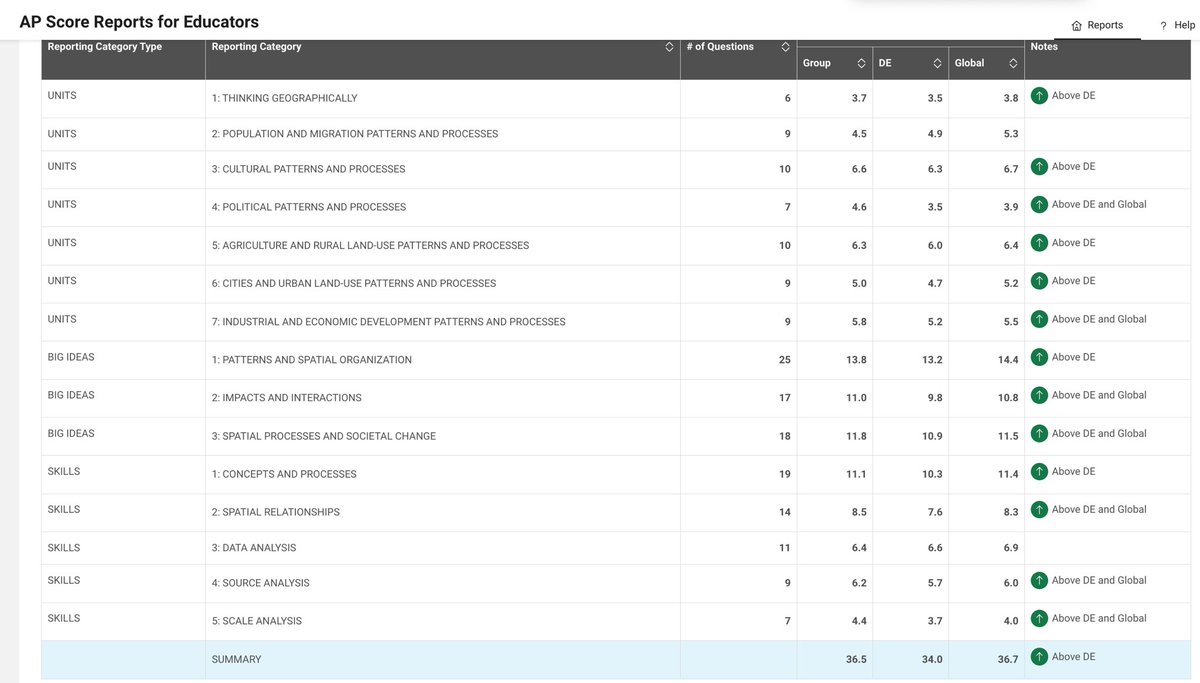This screenshot has width=1200, height=683.
Task: Select '2: IMPACTS AND INTERACTIONS' text
Action: [x=286, y=398]
